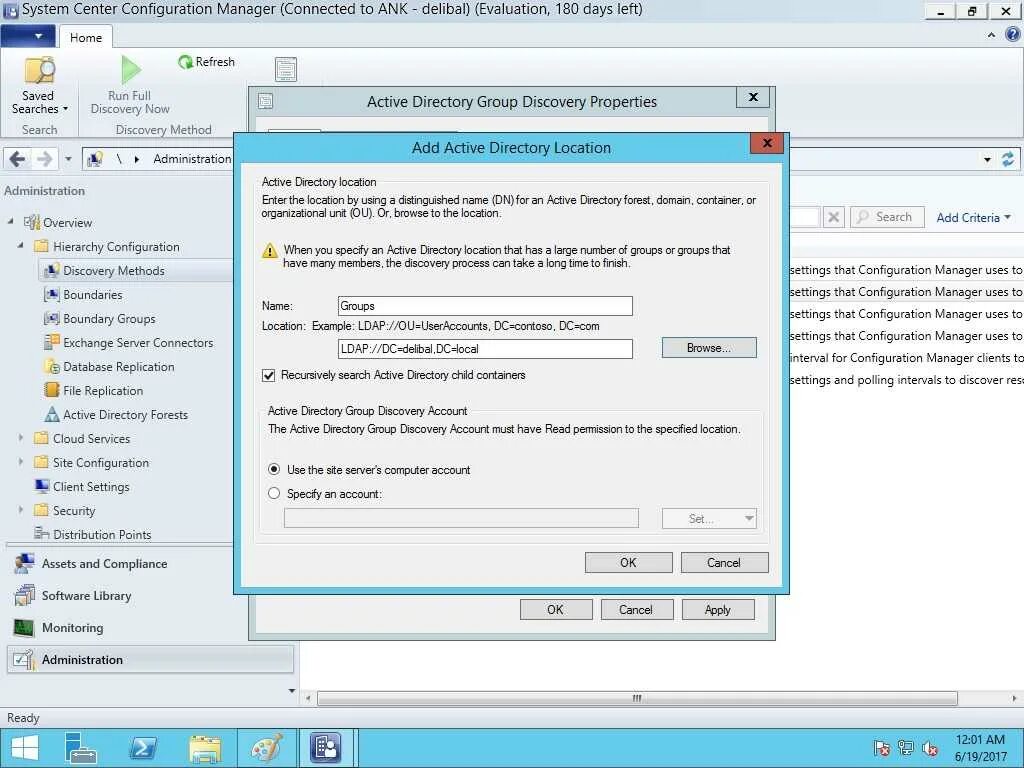This screenshot has width=1024, height=768.
Task: Click the horizontal scrollbar thumb
Action: point(637,698)
